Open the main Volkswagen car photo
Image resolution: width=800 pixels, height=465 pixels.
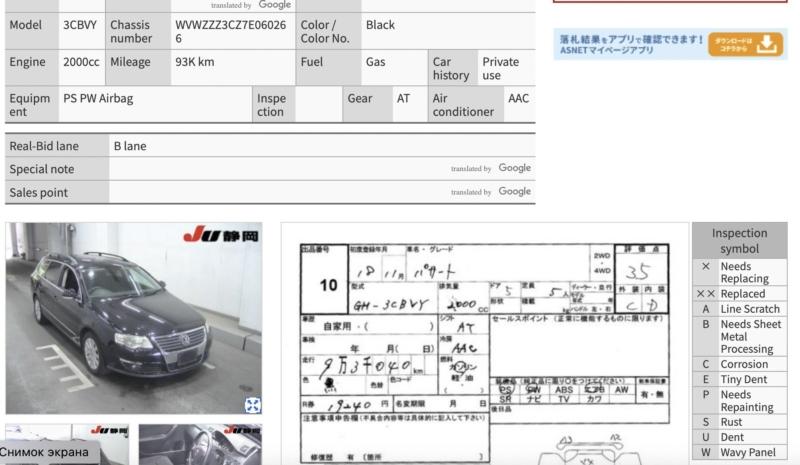133,318
